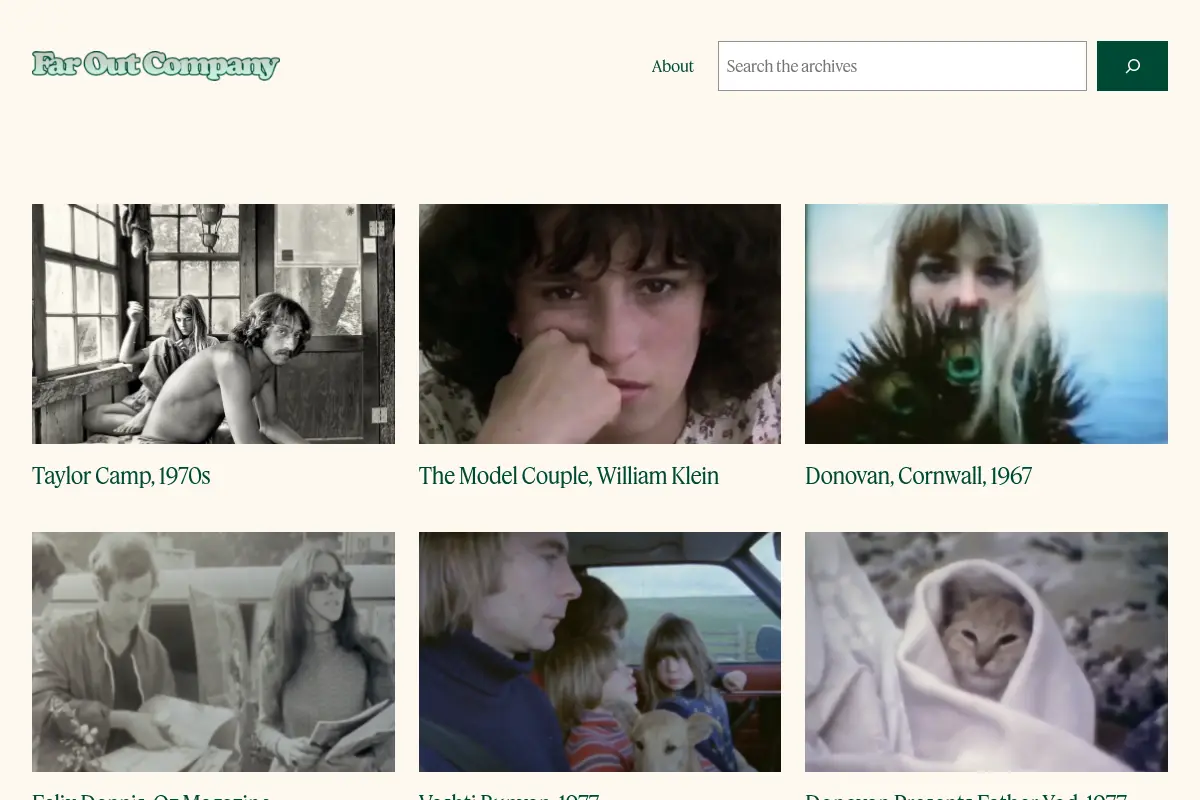Click the magnifying glass search icon

pyautogui.click(x=1132, y=66)
